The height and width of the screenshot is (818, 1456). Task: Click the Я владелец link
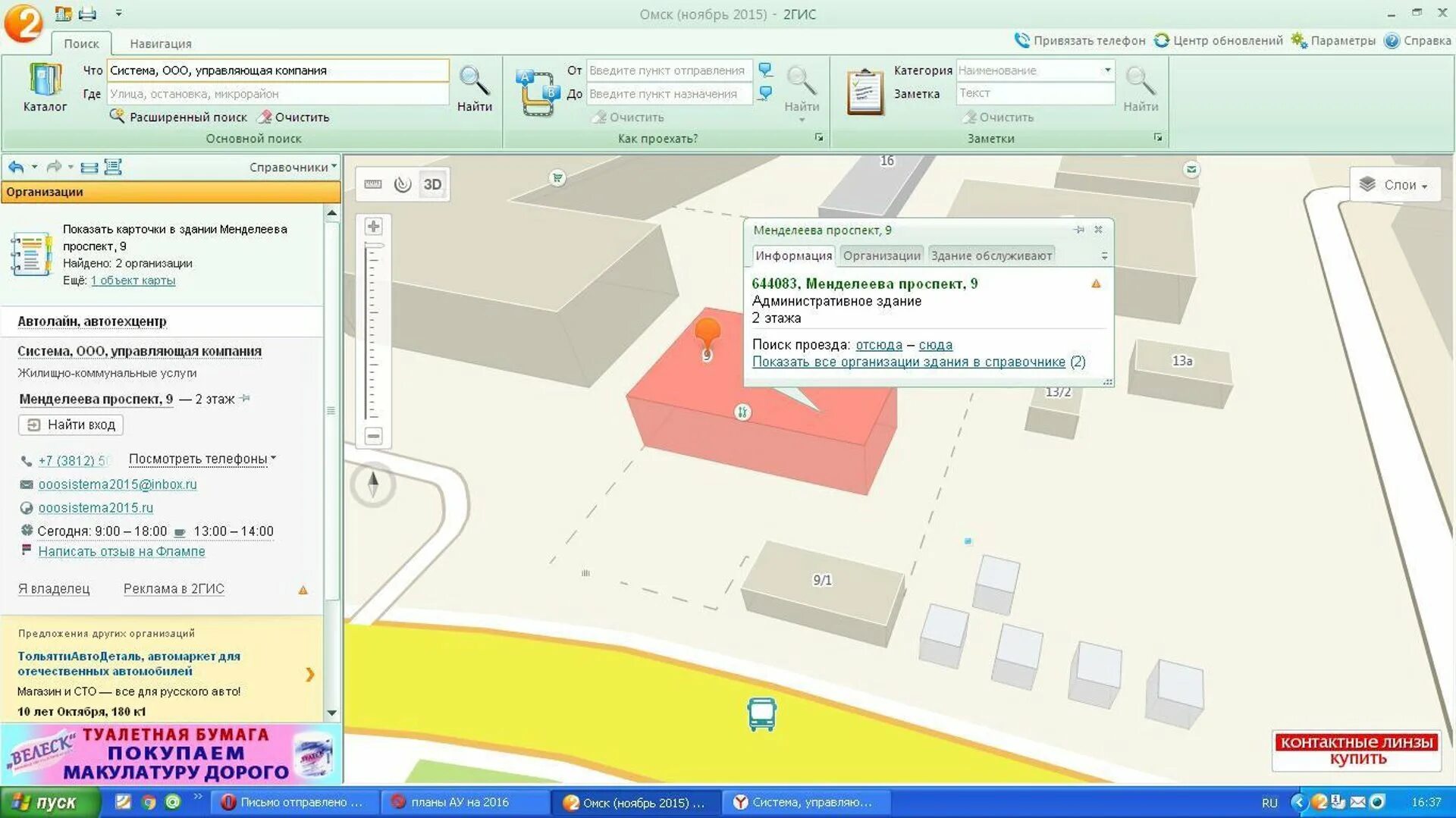click(x=54, y=589)
